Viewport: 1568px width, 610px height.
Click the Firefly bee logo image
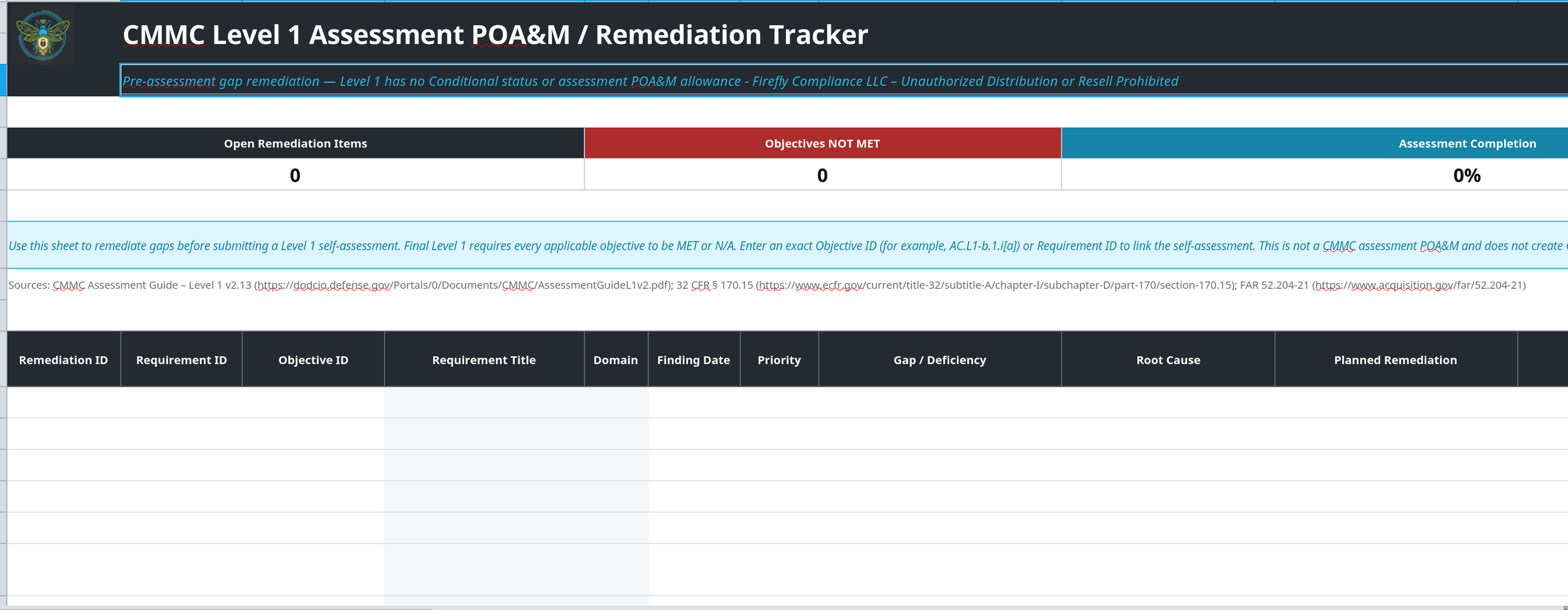[x=43, y=35]
